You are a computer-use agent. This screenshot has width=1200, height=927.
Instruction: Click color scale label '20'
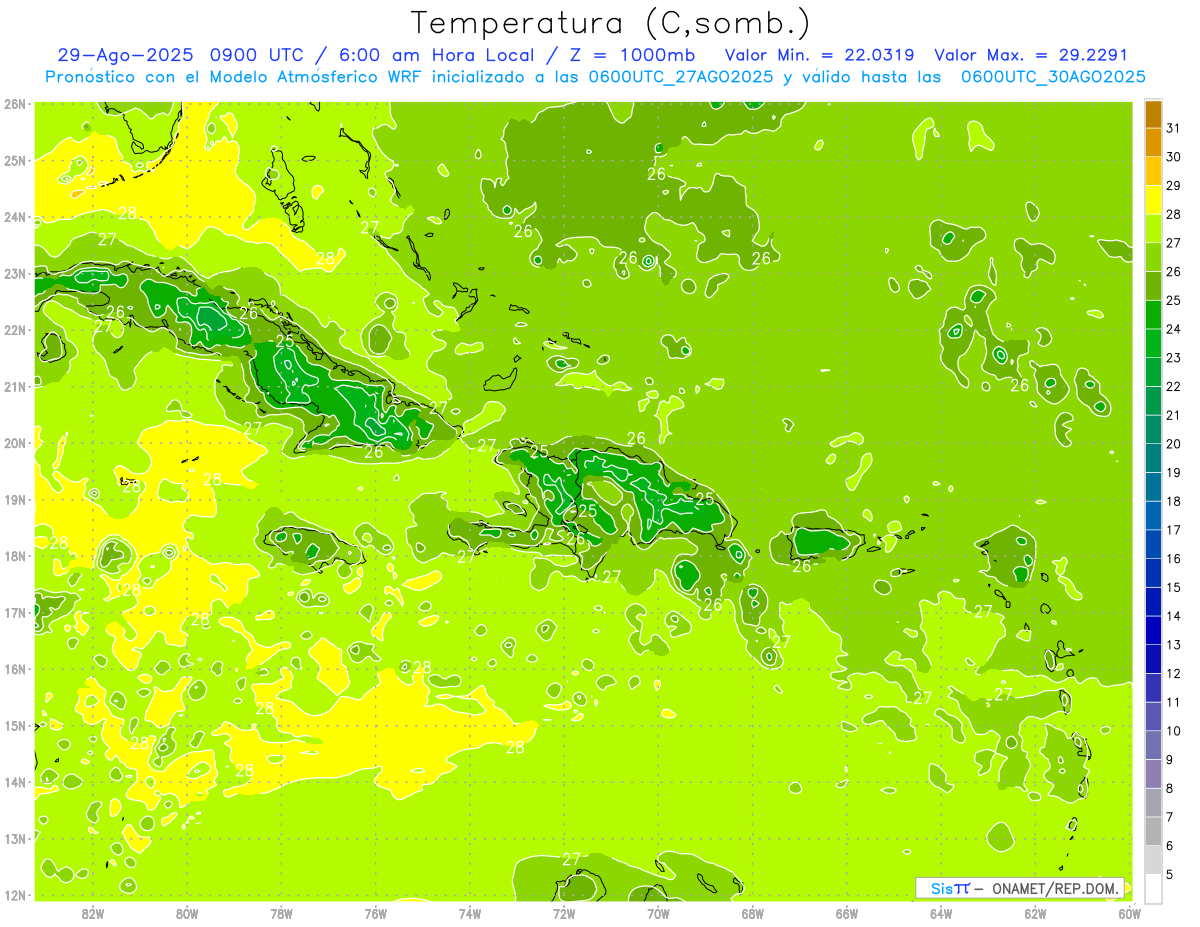tap(1173, 443)
